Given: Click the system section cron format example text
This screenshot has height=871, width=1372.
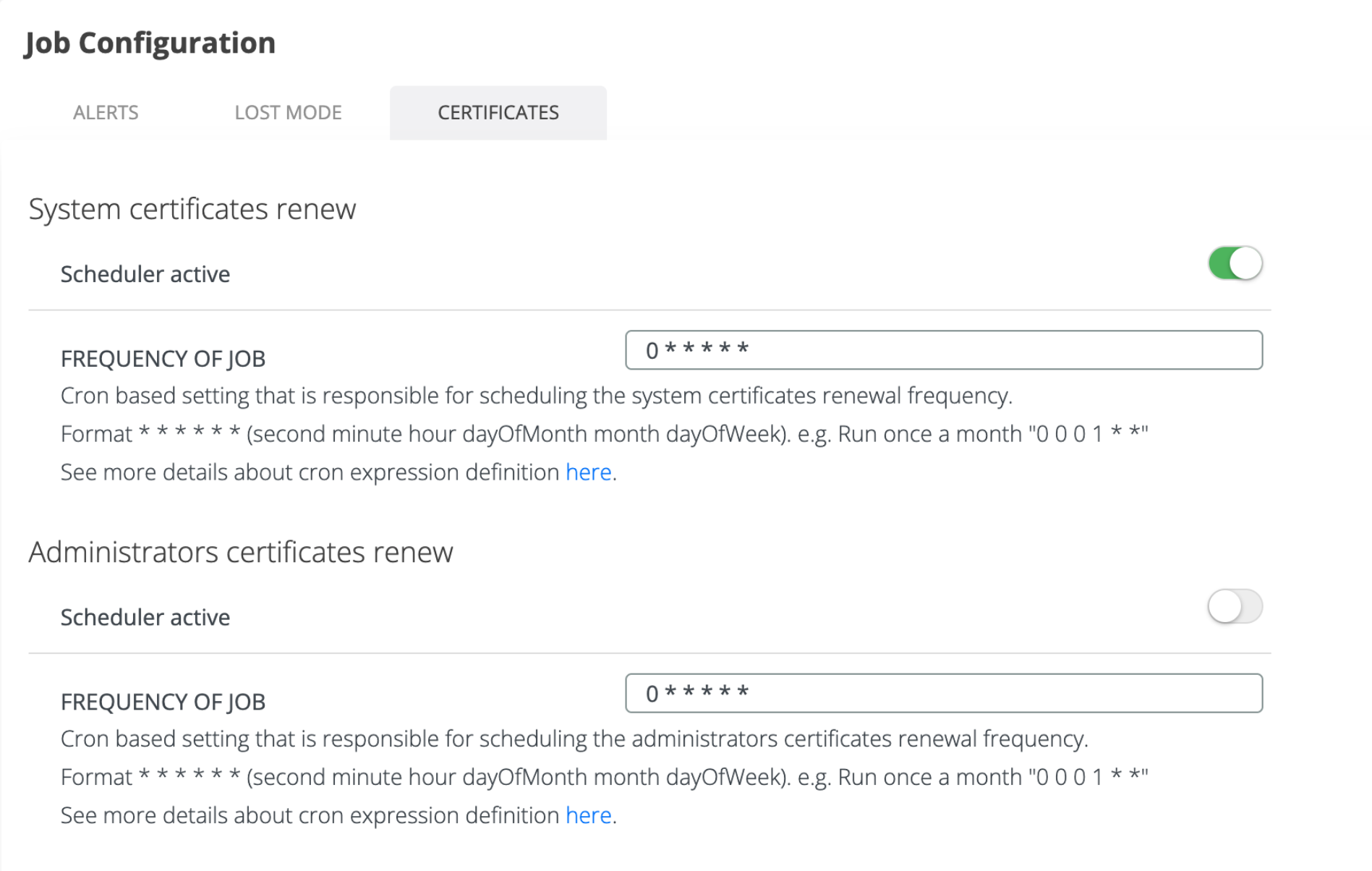Looking at the screenshot, I should 604,434.
